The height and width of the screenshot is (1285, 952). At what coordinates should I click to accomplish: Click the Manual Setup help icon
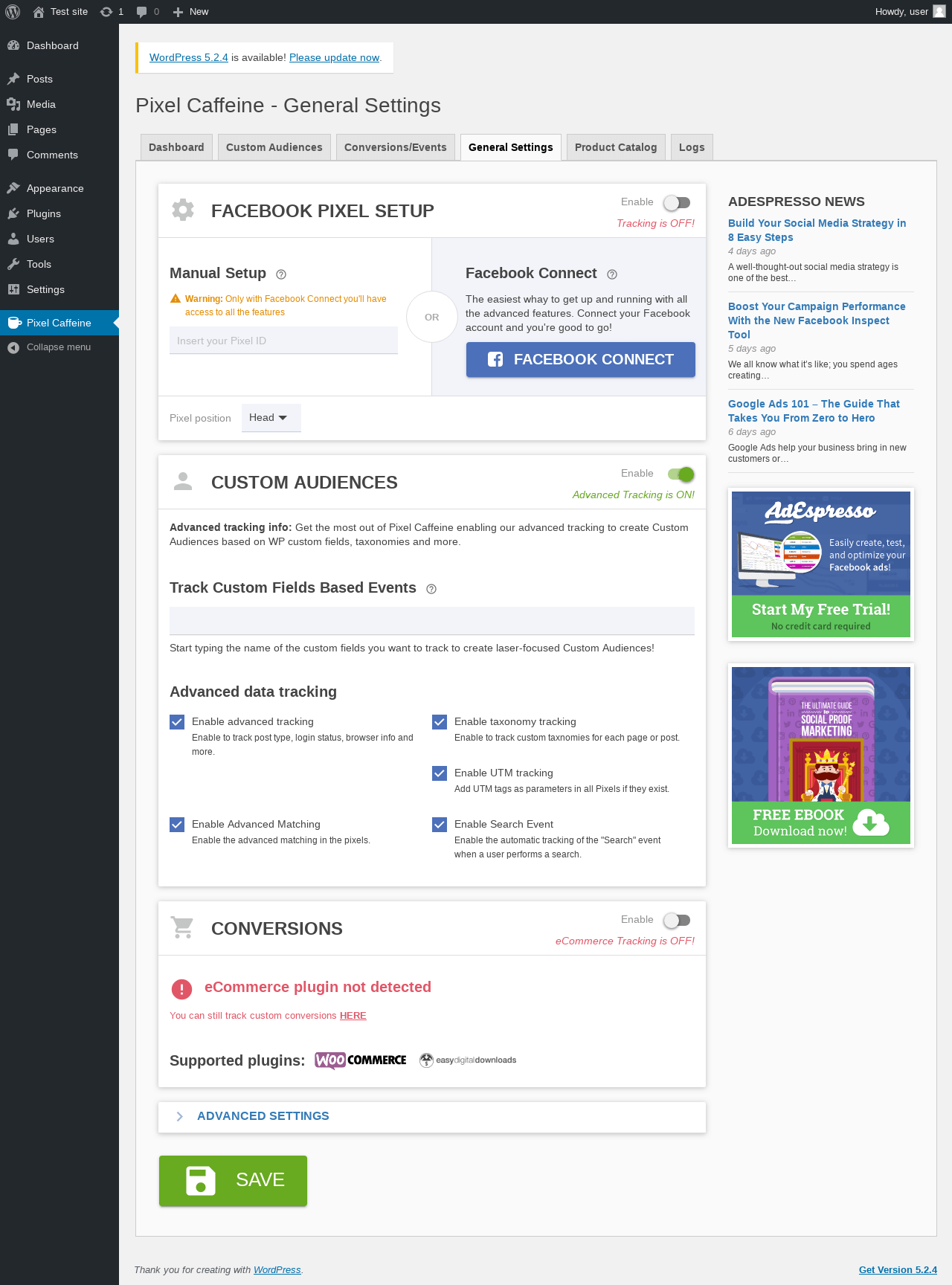coord(281,274)
